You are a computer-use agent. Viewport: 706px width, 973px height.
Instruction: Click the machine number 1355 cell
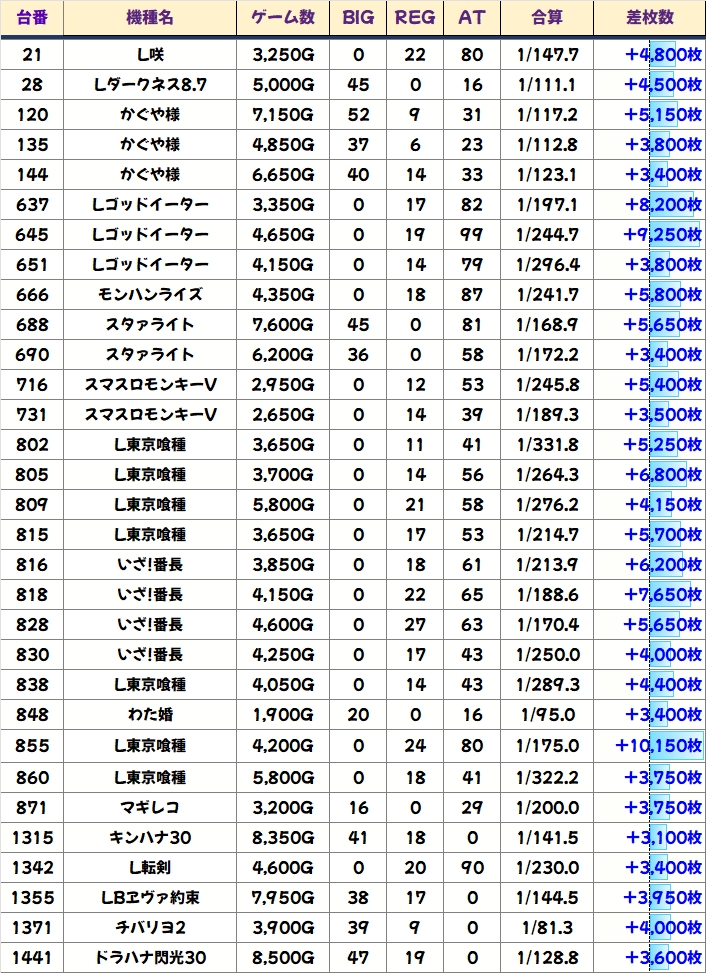pos(32,897)
